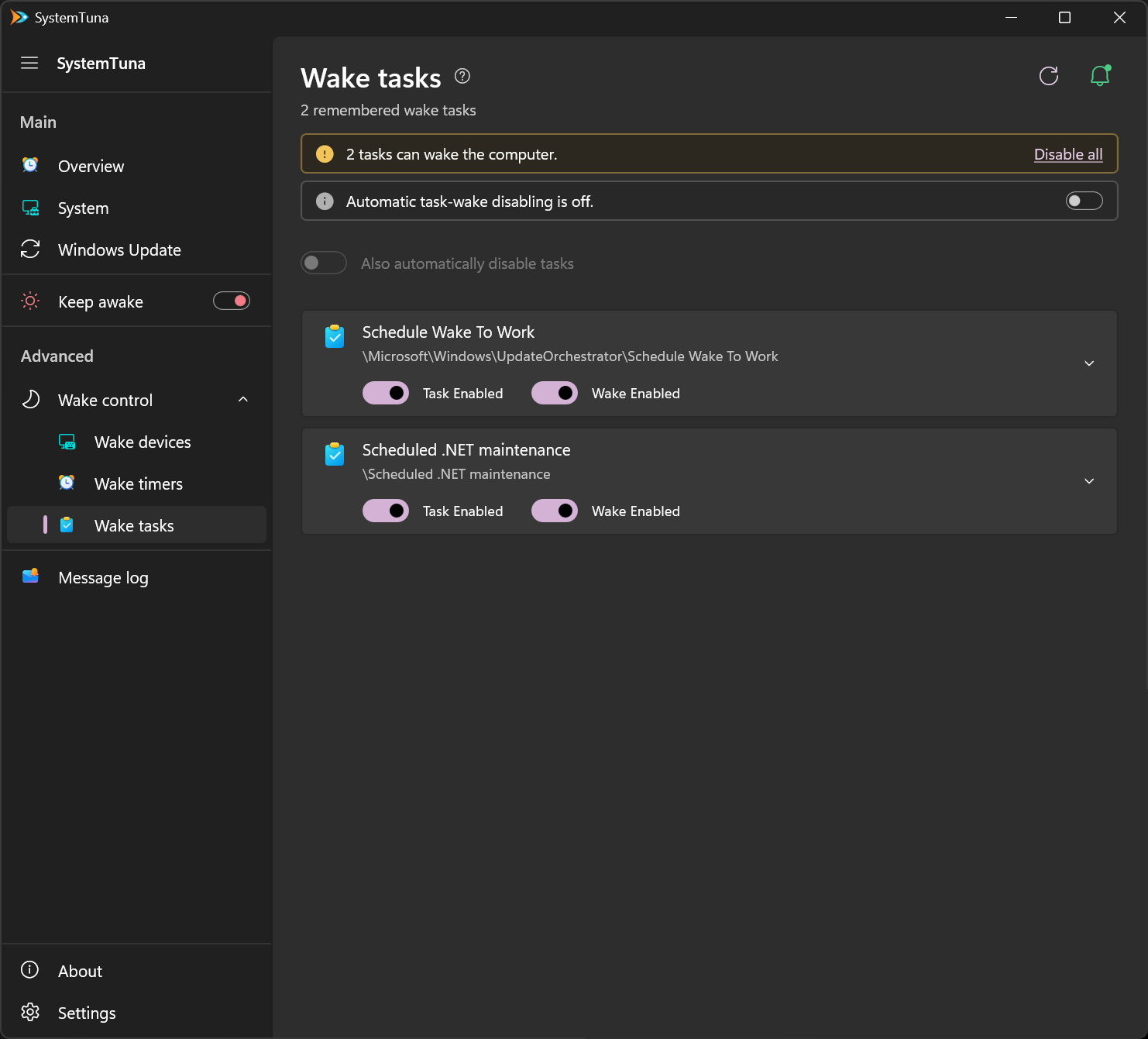Image resolution: width=1148 pixels, height=1039 pixels.
Task: Turn off Task Enabled for Schedule Wake To Work
Action: [x=386, y=393]
